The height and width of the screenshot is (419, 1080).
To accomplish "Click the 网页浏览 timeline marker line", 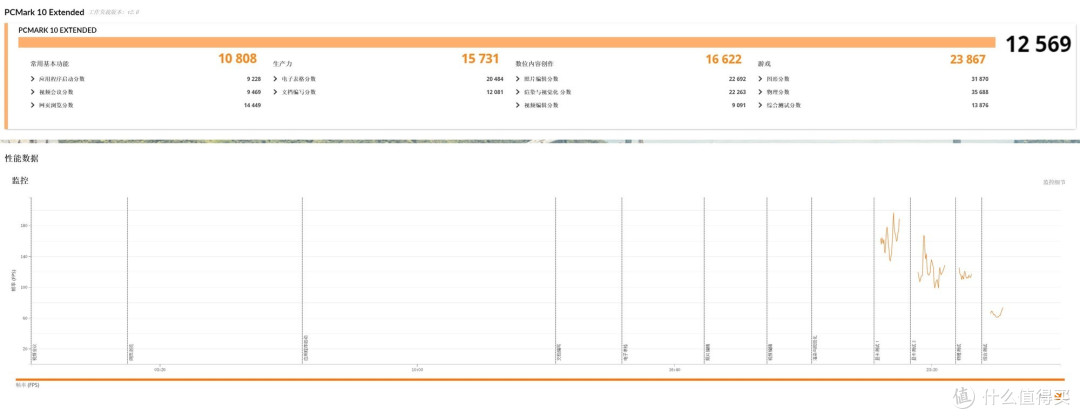I will coord(127,280).
